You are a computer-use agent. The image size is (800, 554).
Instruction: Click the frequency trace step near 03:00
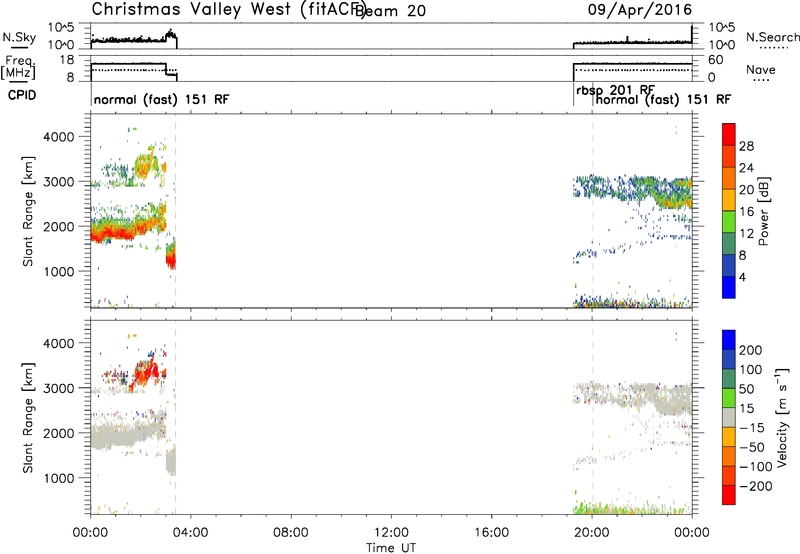(x=166, y=69)
